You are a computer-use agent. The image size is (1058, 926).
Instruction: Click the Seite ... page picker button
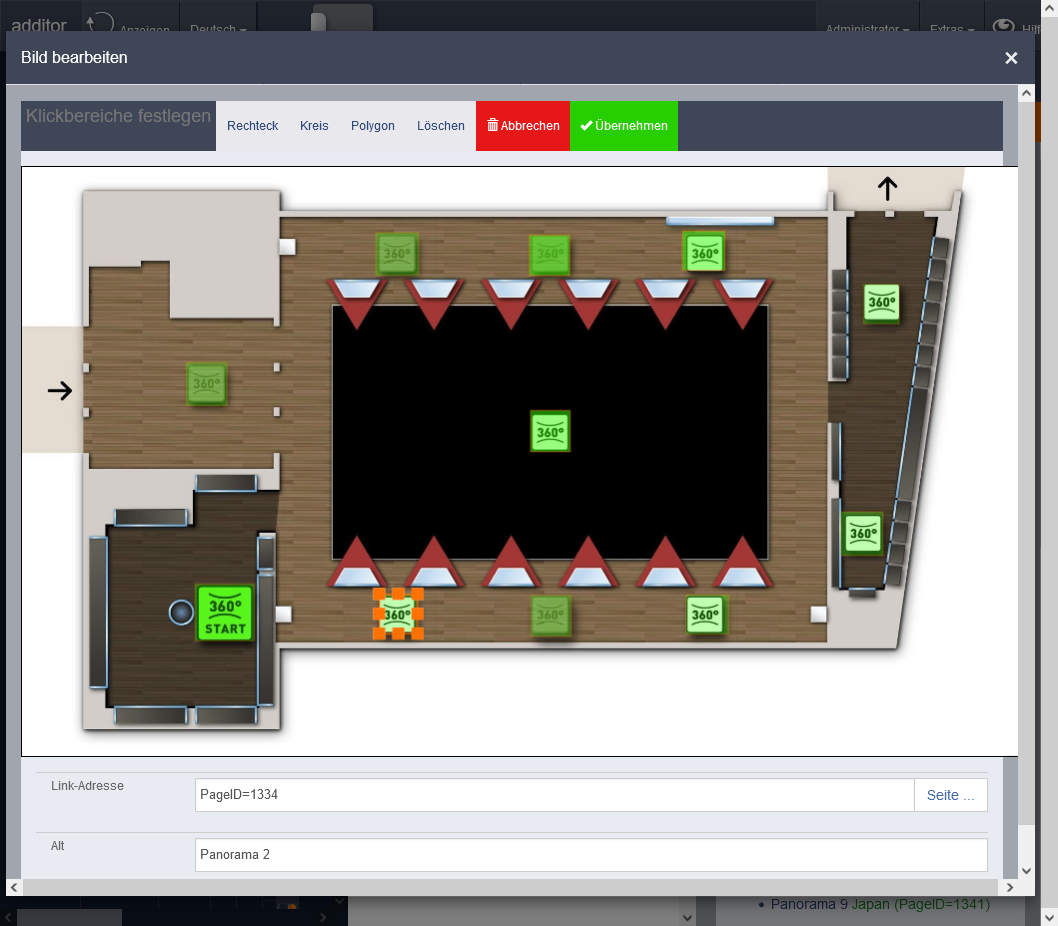[x=950, y=795]
